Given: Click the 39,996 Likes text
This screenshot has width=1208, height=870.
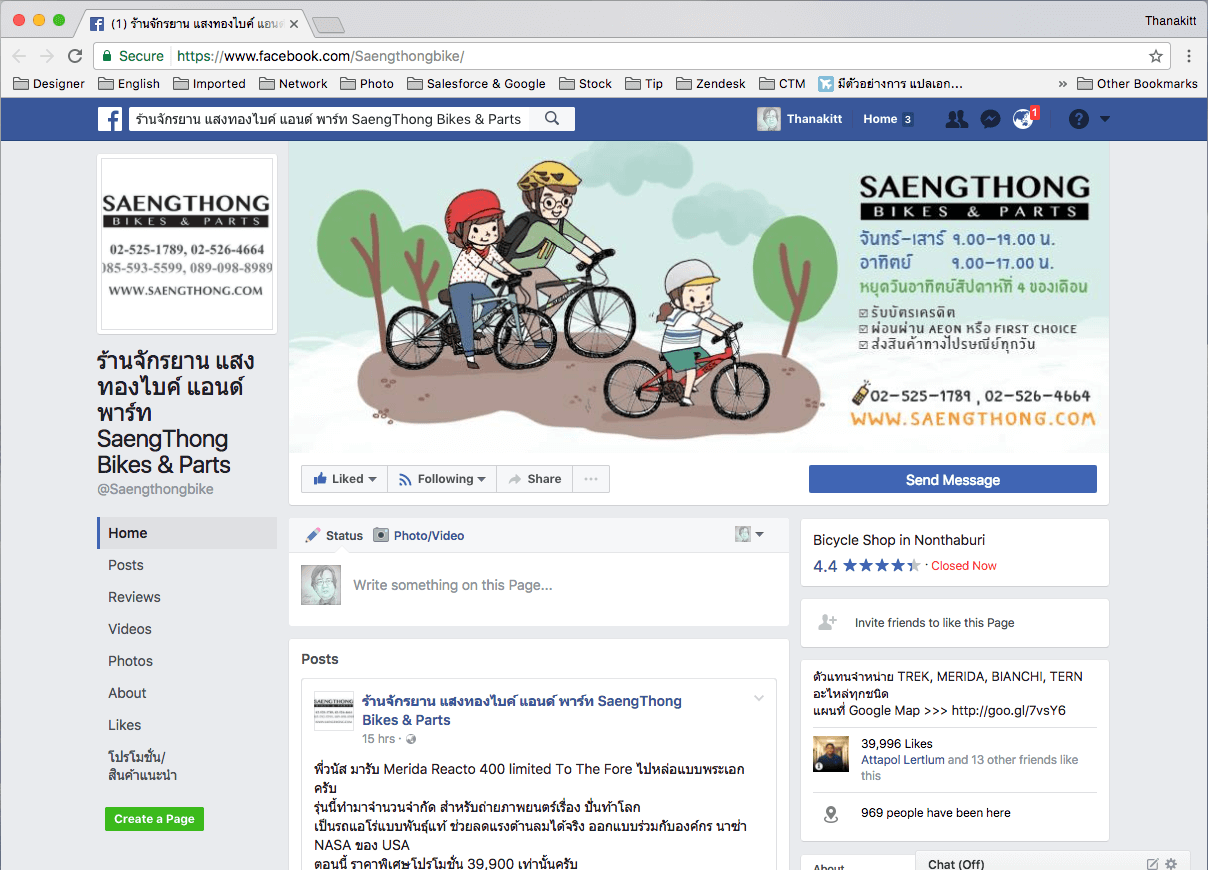Looking at the screenshot, I should tap(896, 744).
